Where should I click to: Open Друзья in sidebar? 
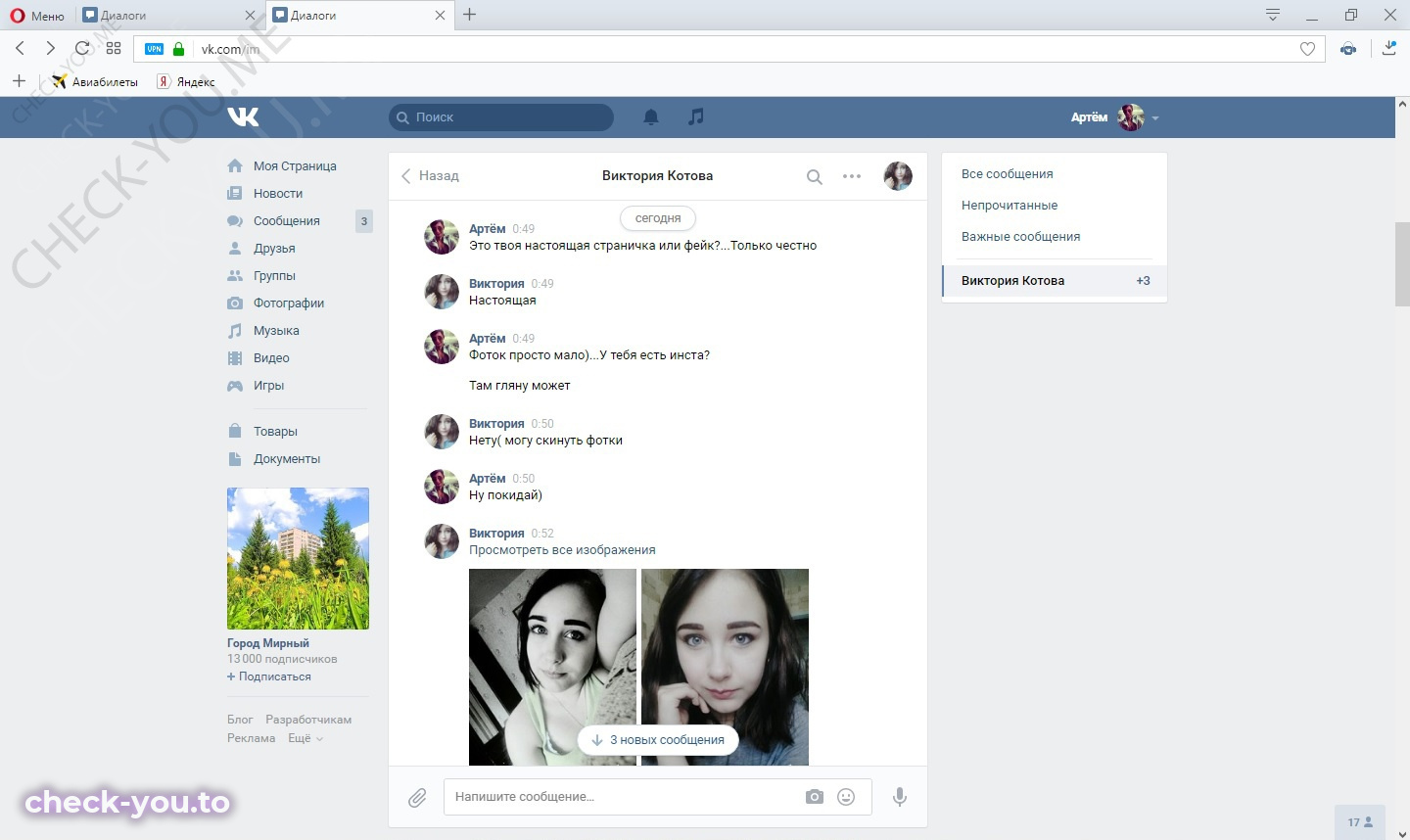pos(274,248)
